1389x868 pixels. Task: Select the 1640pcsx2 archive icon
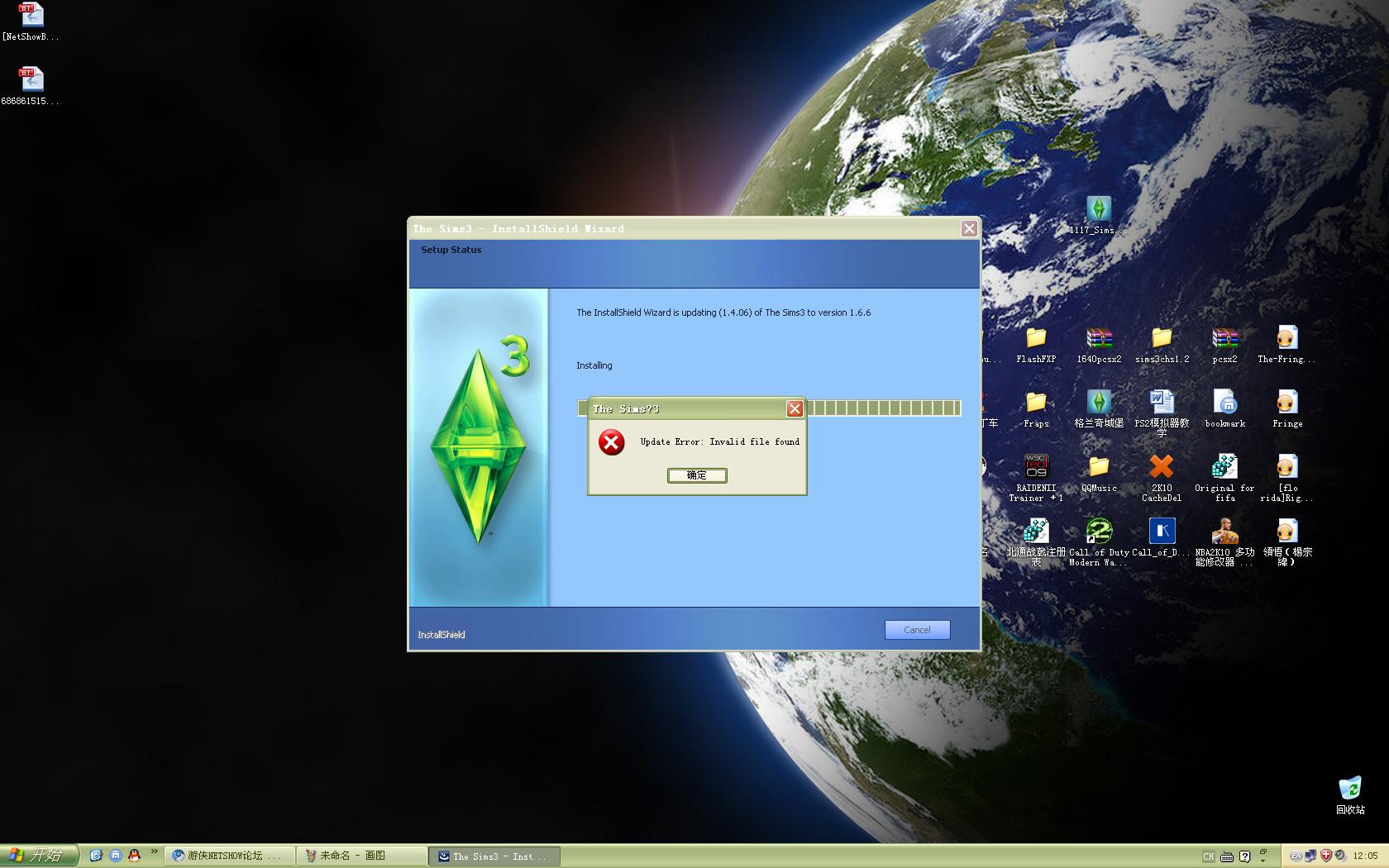[1099, 345]
